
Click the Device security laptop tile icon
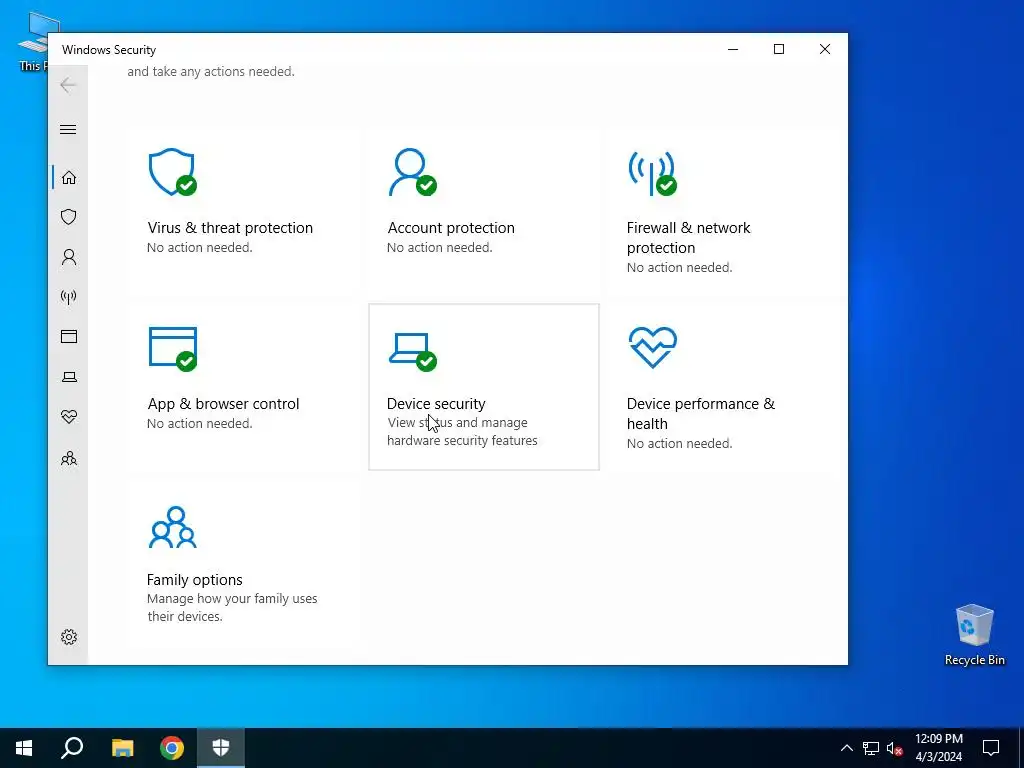click(412, 352)
